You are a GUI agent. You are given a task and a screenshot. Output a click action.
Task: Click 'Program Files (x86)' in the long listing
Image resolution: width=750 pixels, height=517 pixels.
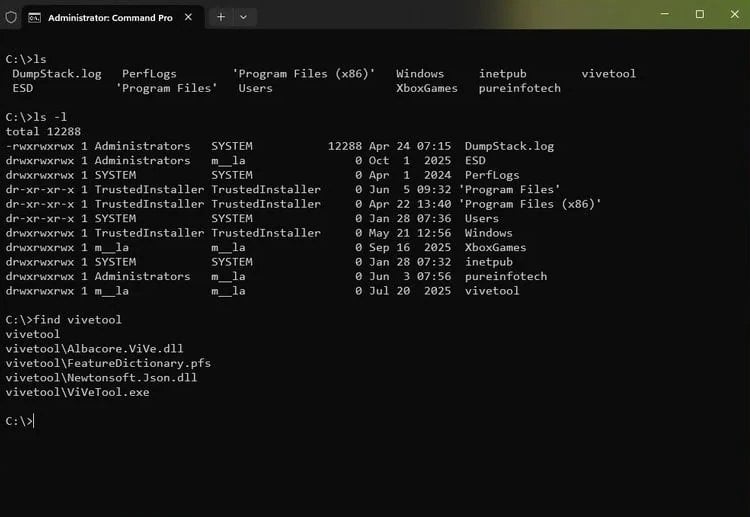(530, 204)
